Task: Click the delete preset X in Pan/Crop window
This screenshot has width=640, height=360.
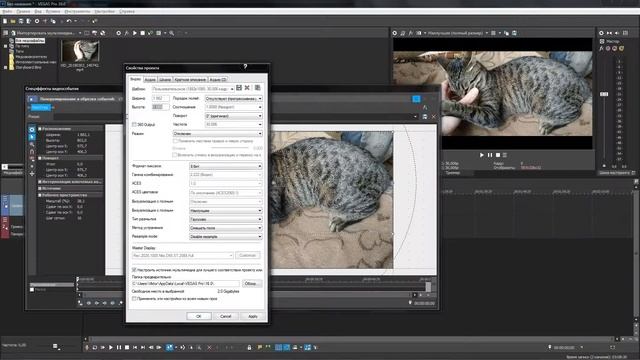Action: coord(433,117)
